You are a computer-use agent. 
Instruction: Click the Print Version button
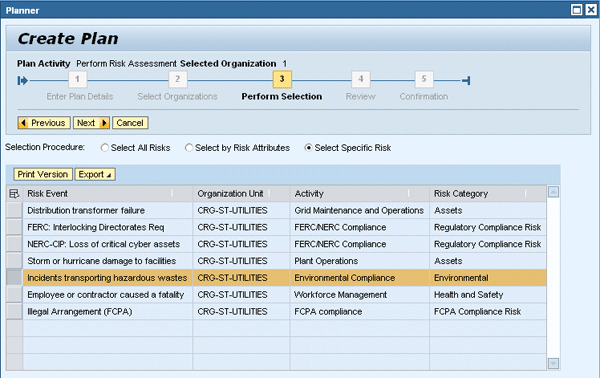(x=43, y=174)
